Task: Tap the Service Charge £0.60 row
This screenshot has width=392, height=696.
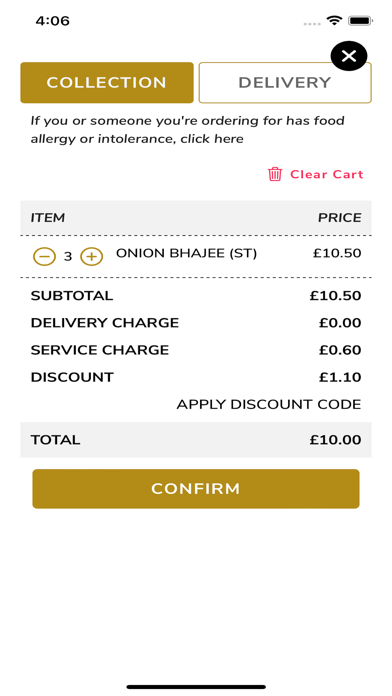Action: pos(196,350)
